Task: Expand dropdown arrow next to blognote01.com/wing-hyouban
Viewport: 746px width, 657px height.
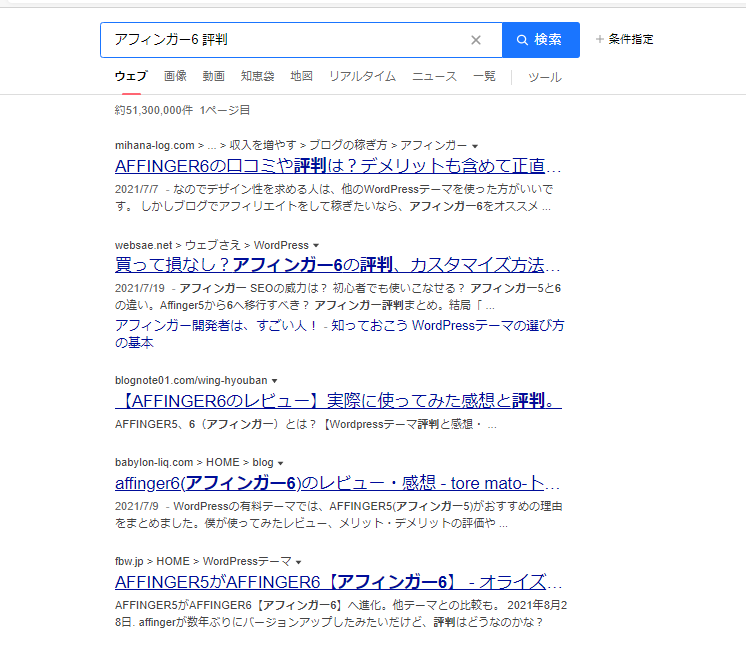Action: point(275,381)
